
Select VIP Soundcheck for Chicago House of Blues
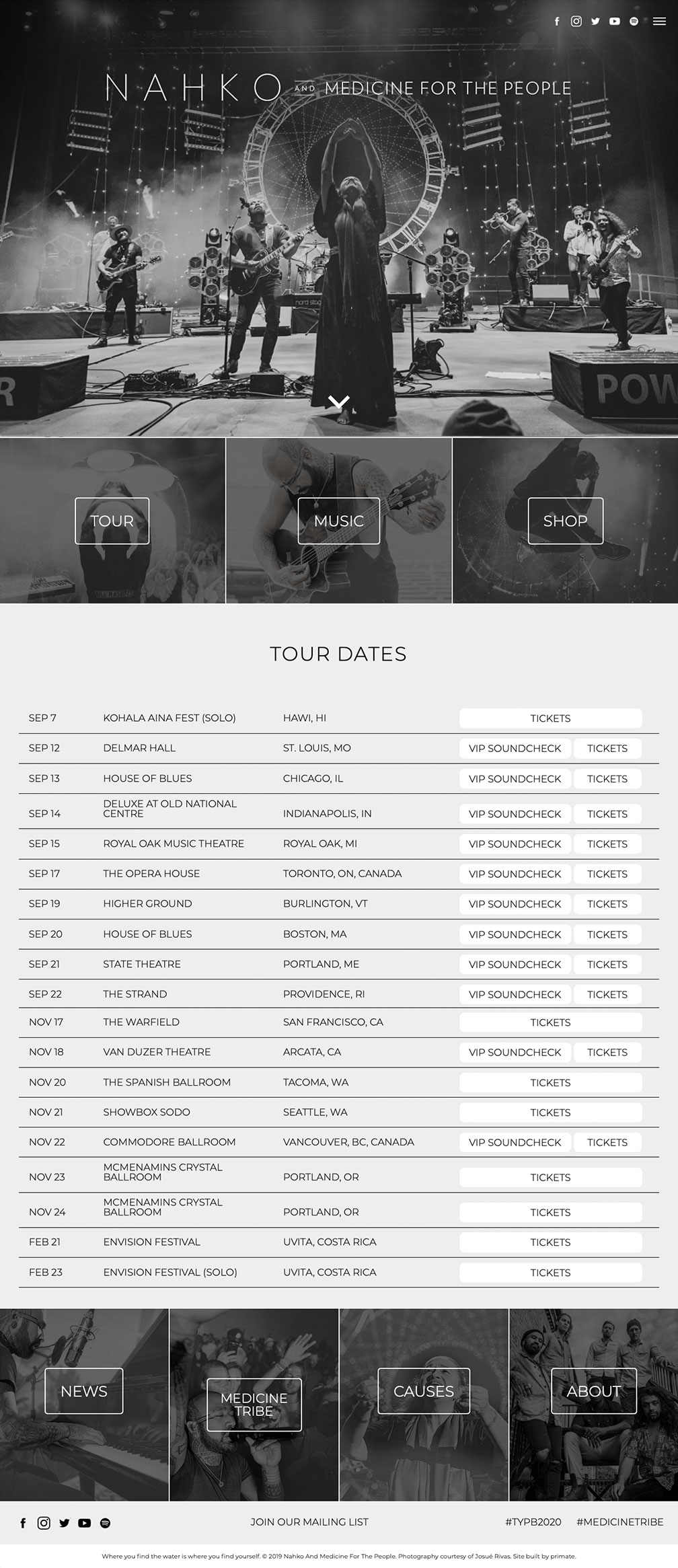pyautogui.click(x=515, y=778)
